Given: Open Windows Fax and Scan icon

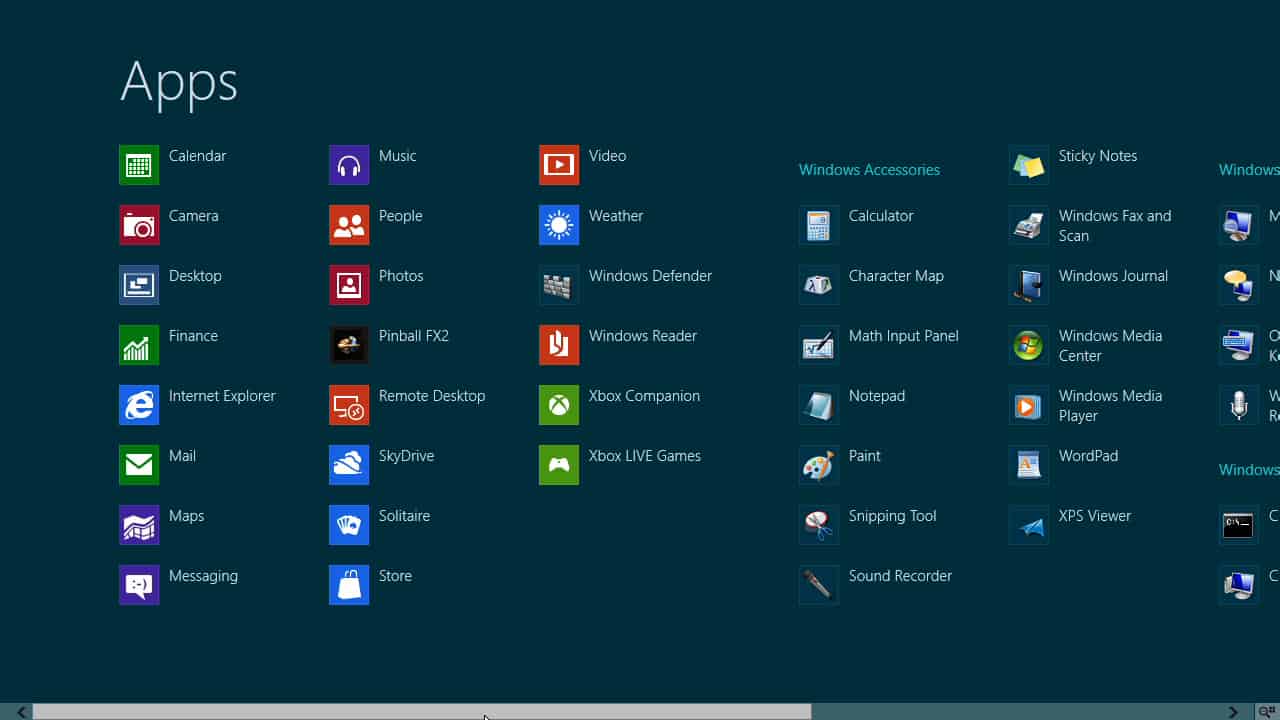Looking at the screenshot, I should (x=1029, y=225).
